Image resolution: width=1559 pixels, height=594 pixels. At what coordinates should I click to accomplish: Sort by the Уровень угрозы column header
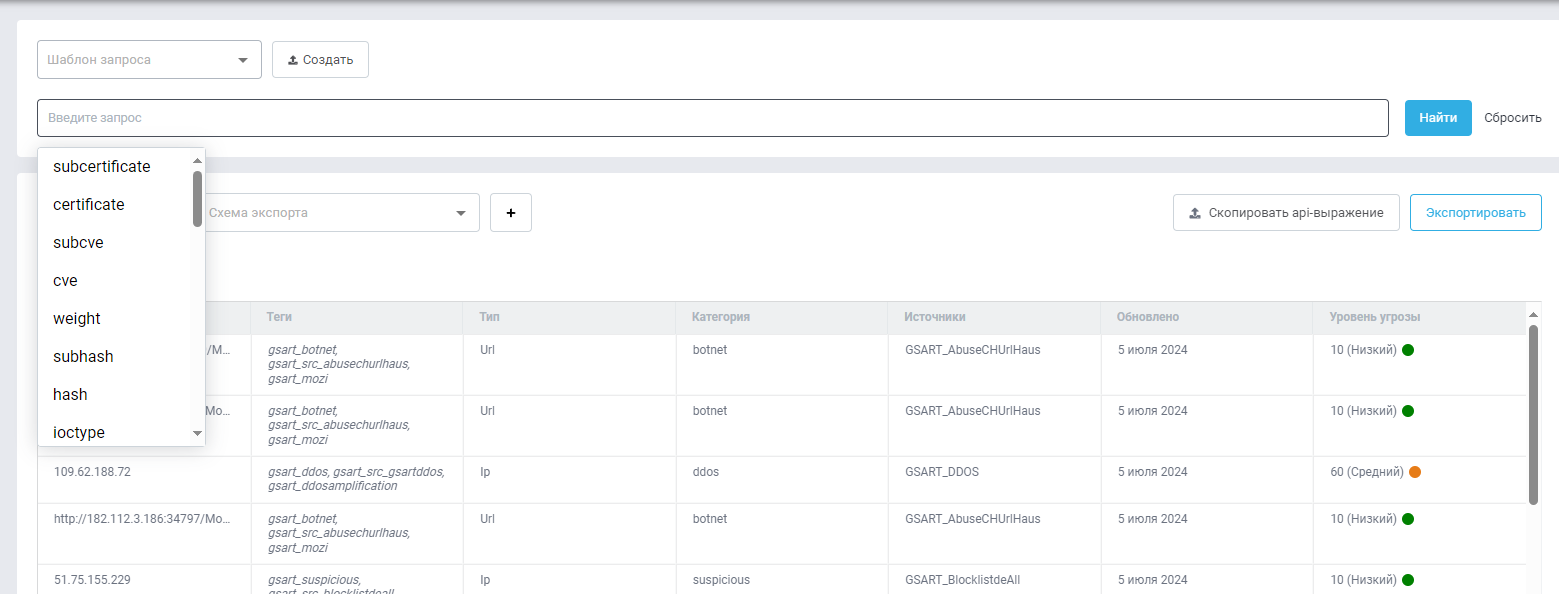coord(1374,317)
